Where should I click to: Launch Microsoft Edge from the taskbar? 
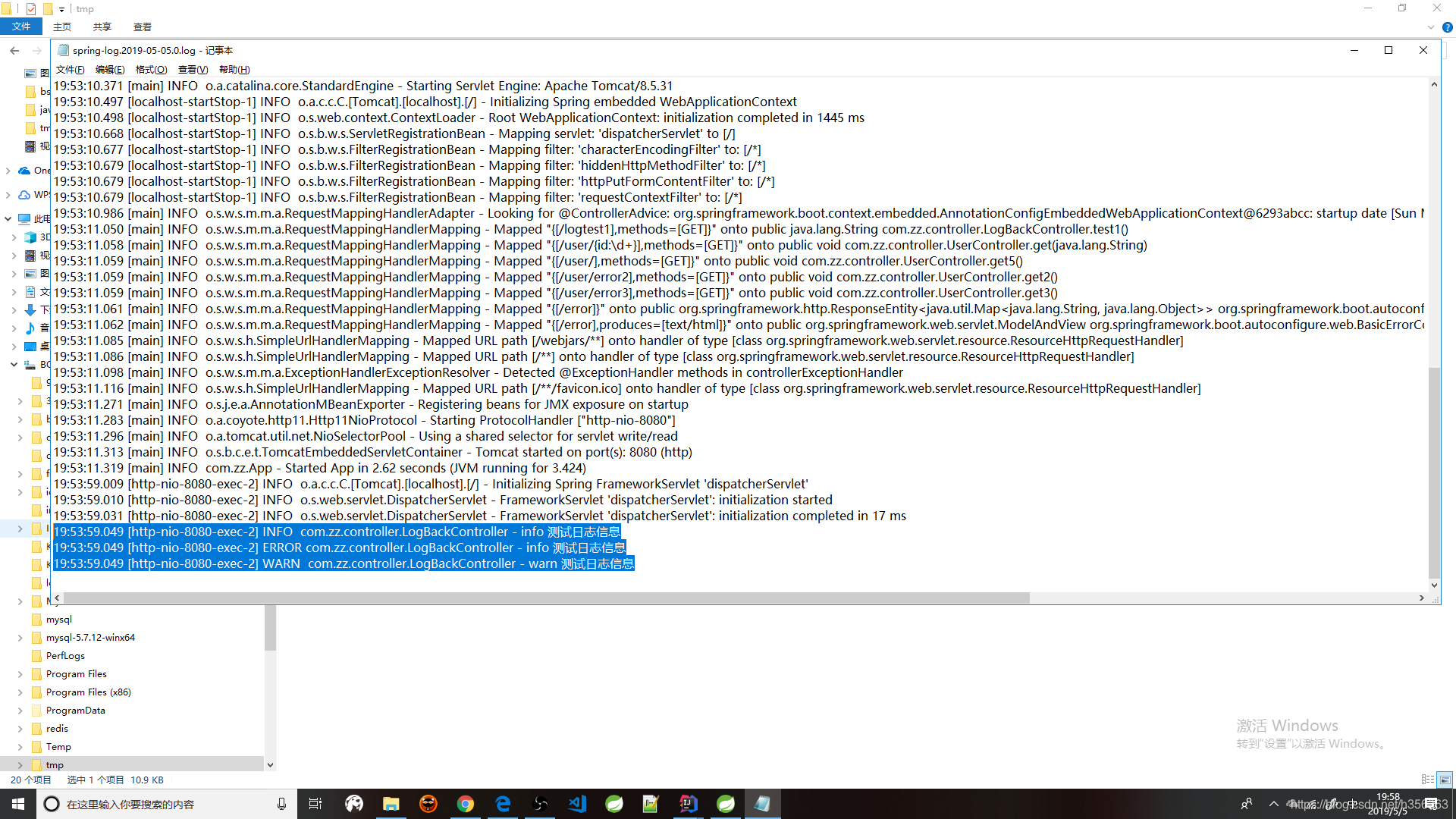[503, 804]
